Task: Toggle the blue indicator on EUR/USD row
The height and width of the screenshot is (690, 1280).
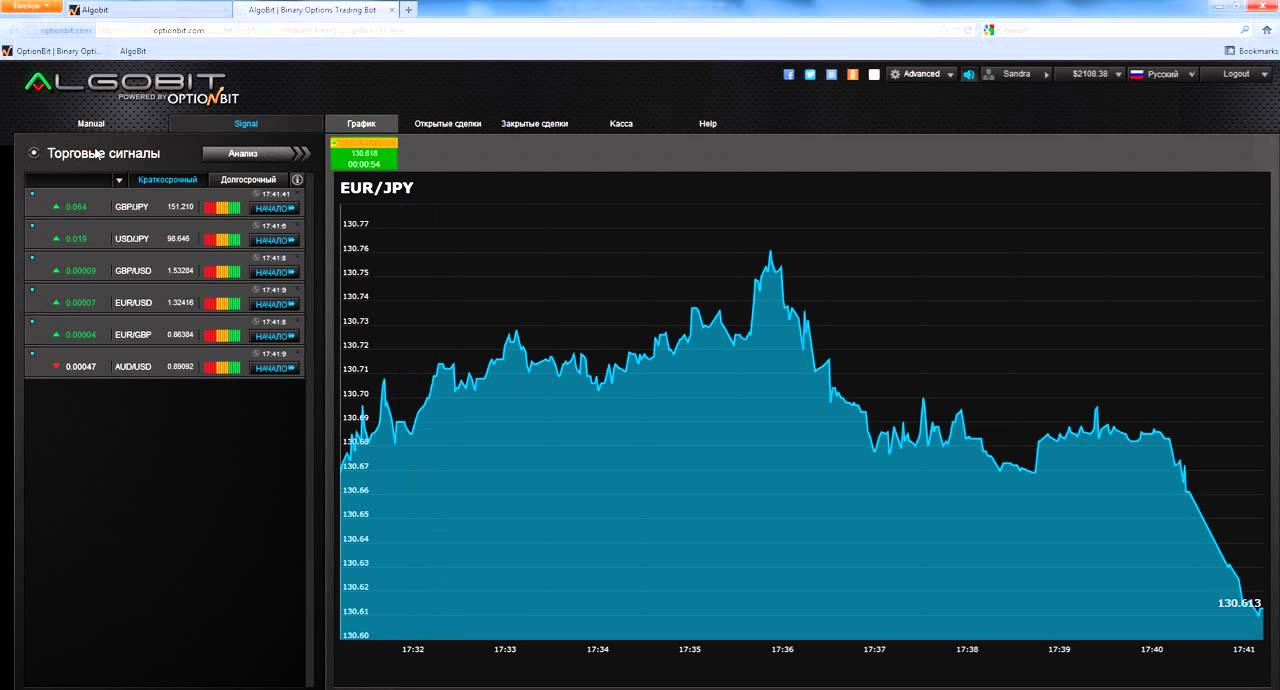Action: 32,289
